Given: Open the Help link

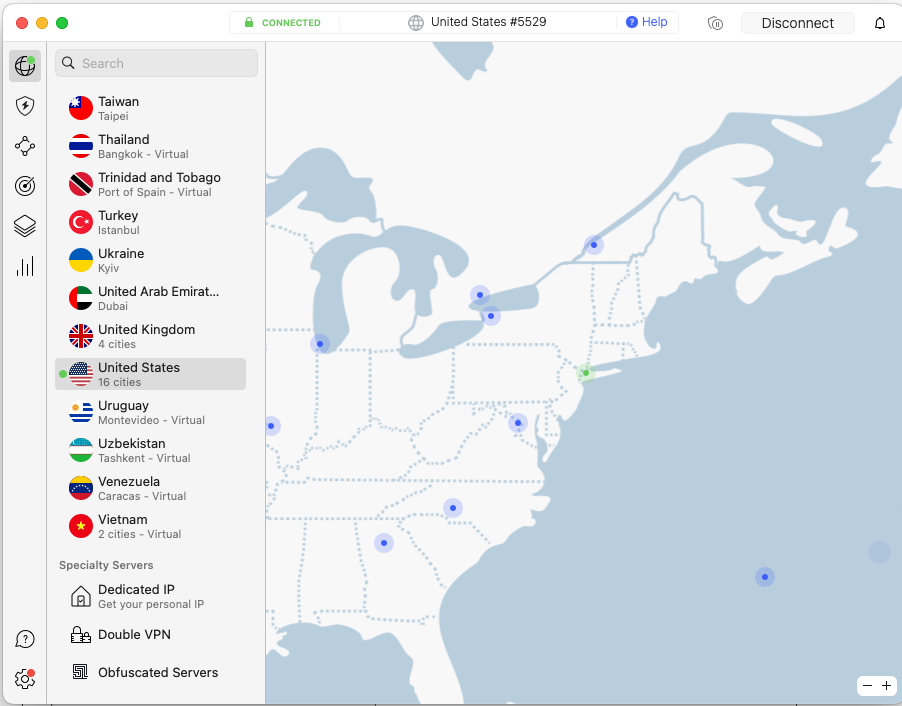Looking at the screenshot, I should [x=647, y=22].
